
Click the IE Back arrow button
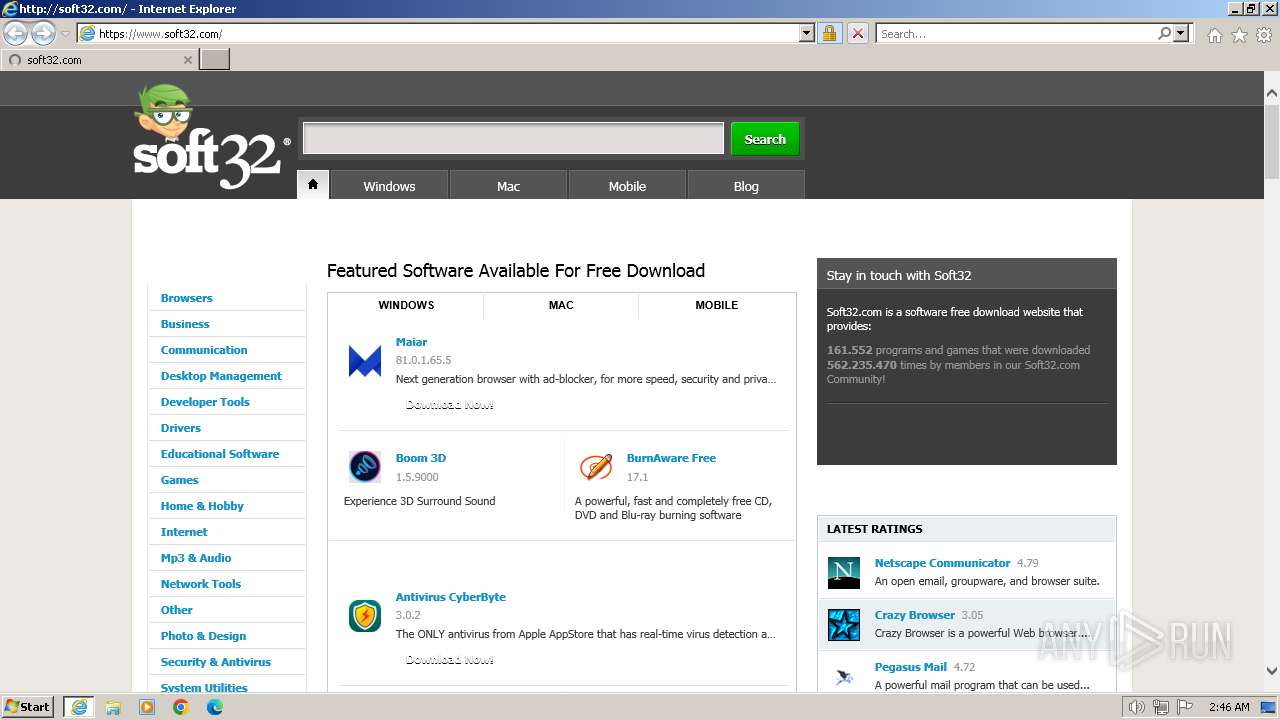click(15, 34)
